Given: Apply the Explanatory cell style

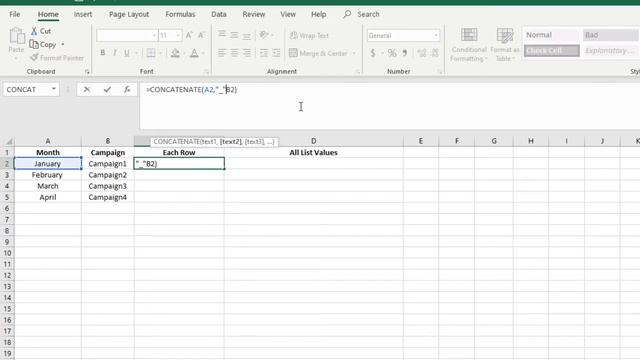Looking at the screenshot, I should click(x=610, y=51).
